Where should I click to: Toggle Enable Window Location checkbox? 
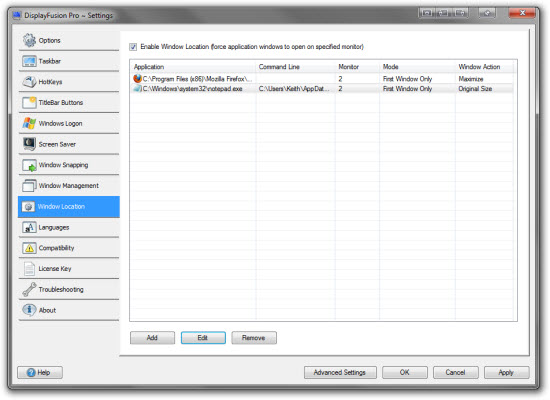point(133,47)
